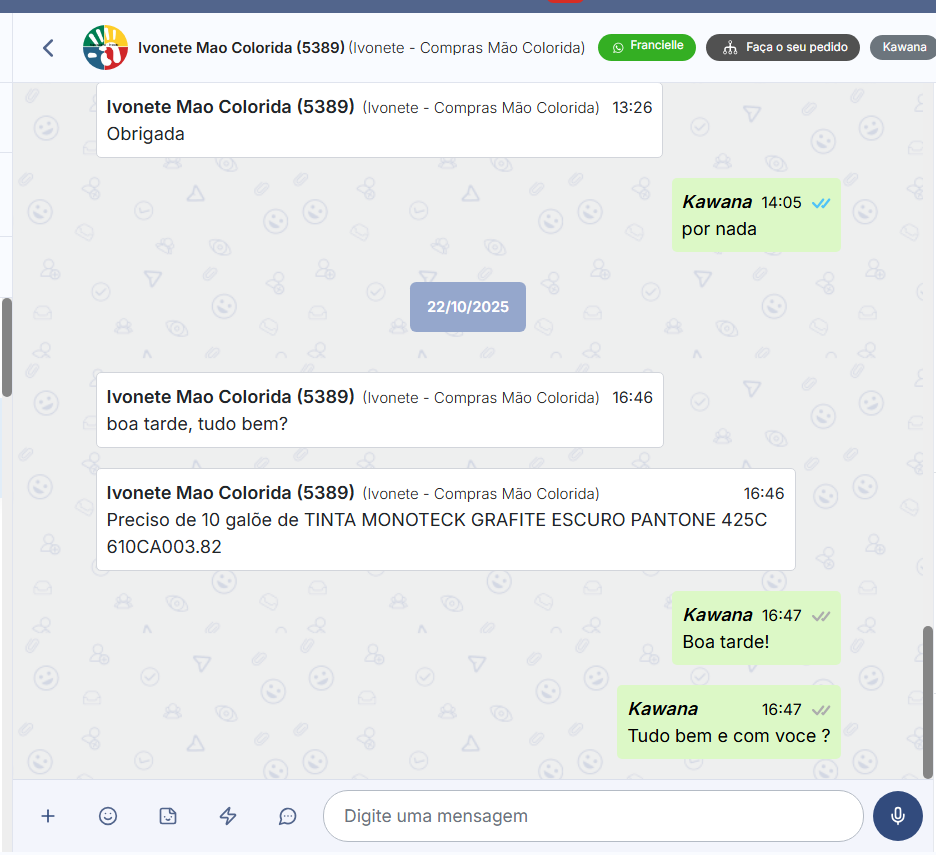Image resolution: width=936 pixels, height=855 pixels.
Task: Select the Tudo bem e com voce message
Action: pos(728,736)
